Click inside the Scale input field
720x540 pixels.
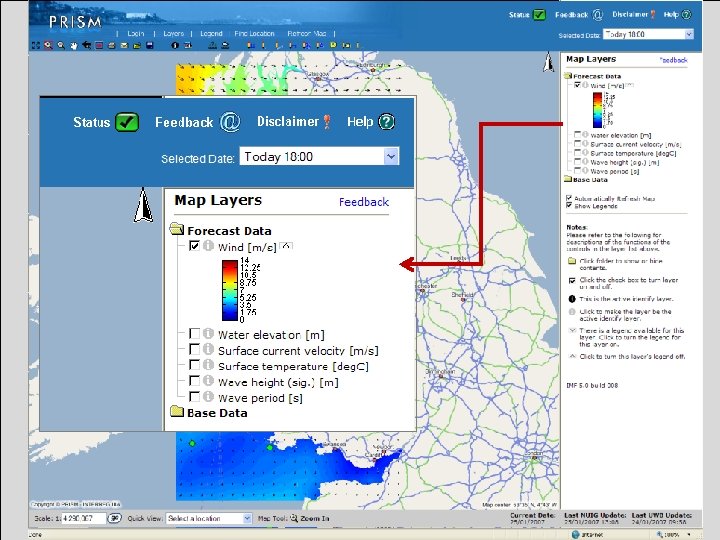(84, 518)
